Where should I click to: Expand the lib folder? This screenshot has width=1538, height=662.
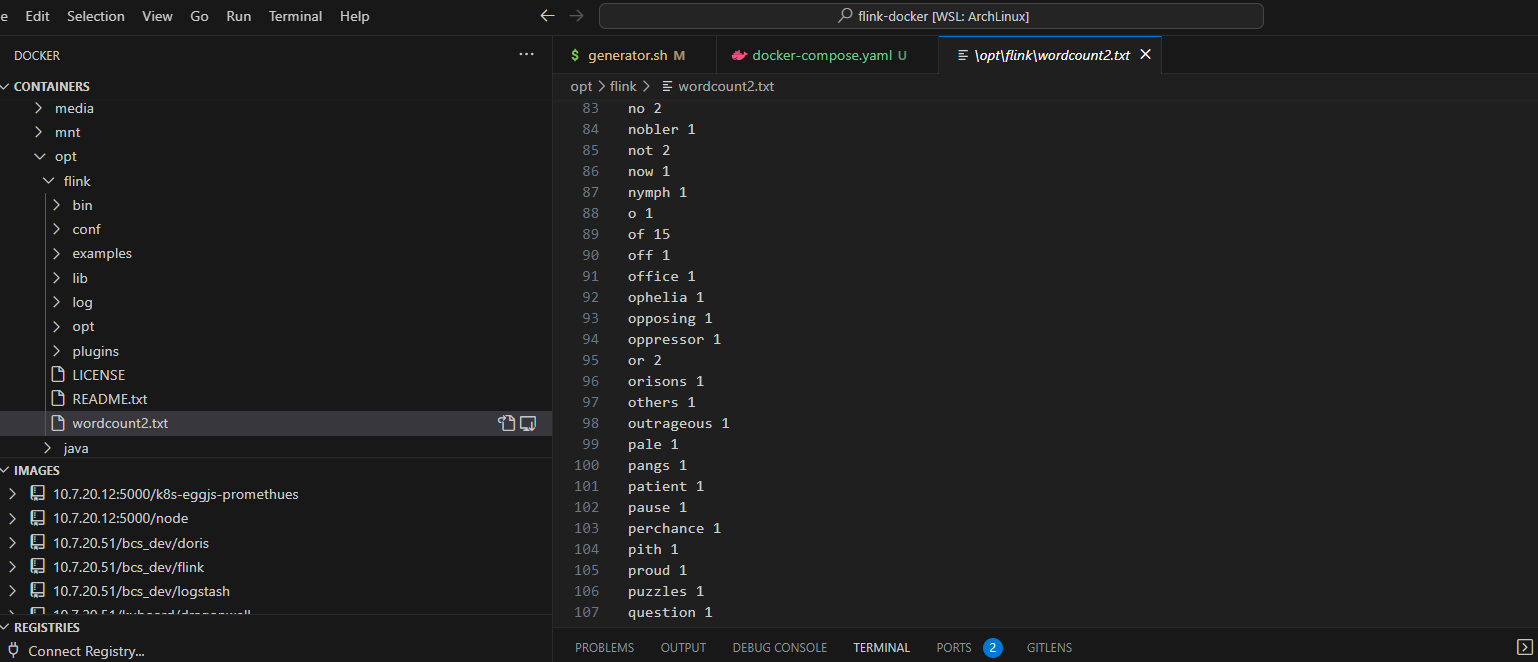click(57, 278)
